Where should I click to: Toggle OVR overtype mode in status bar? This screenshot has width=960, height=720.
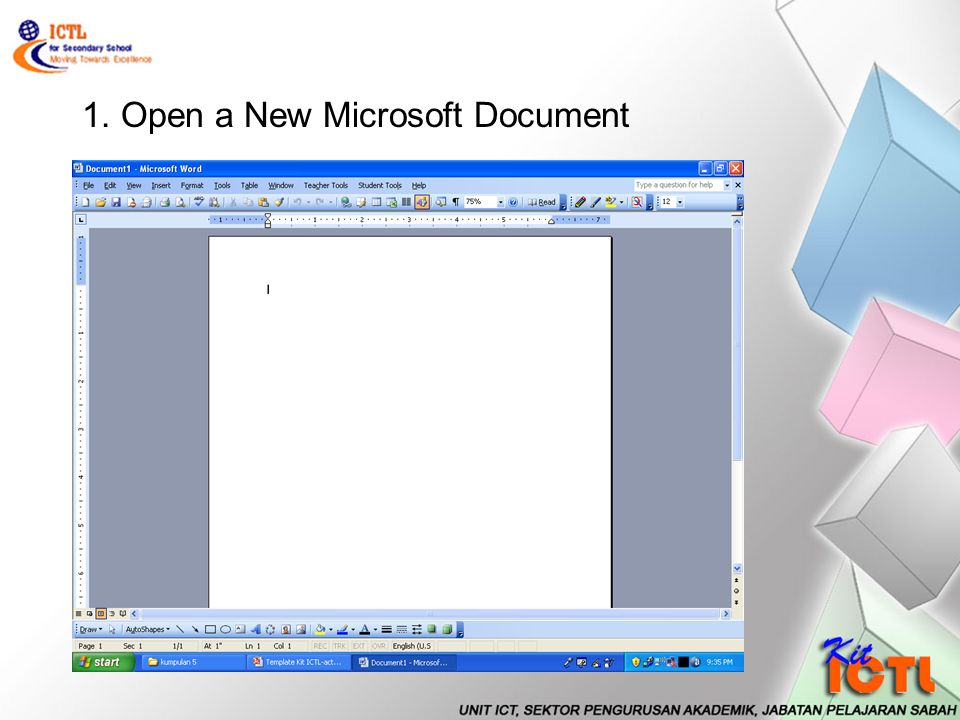pyautogui.click(x=379, y=646)
